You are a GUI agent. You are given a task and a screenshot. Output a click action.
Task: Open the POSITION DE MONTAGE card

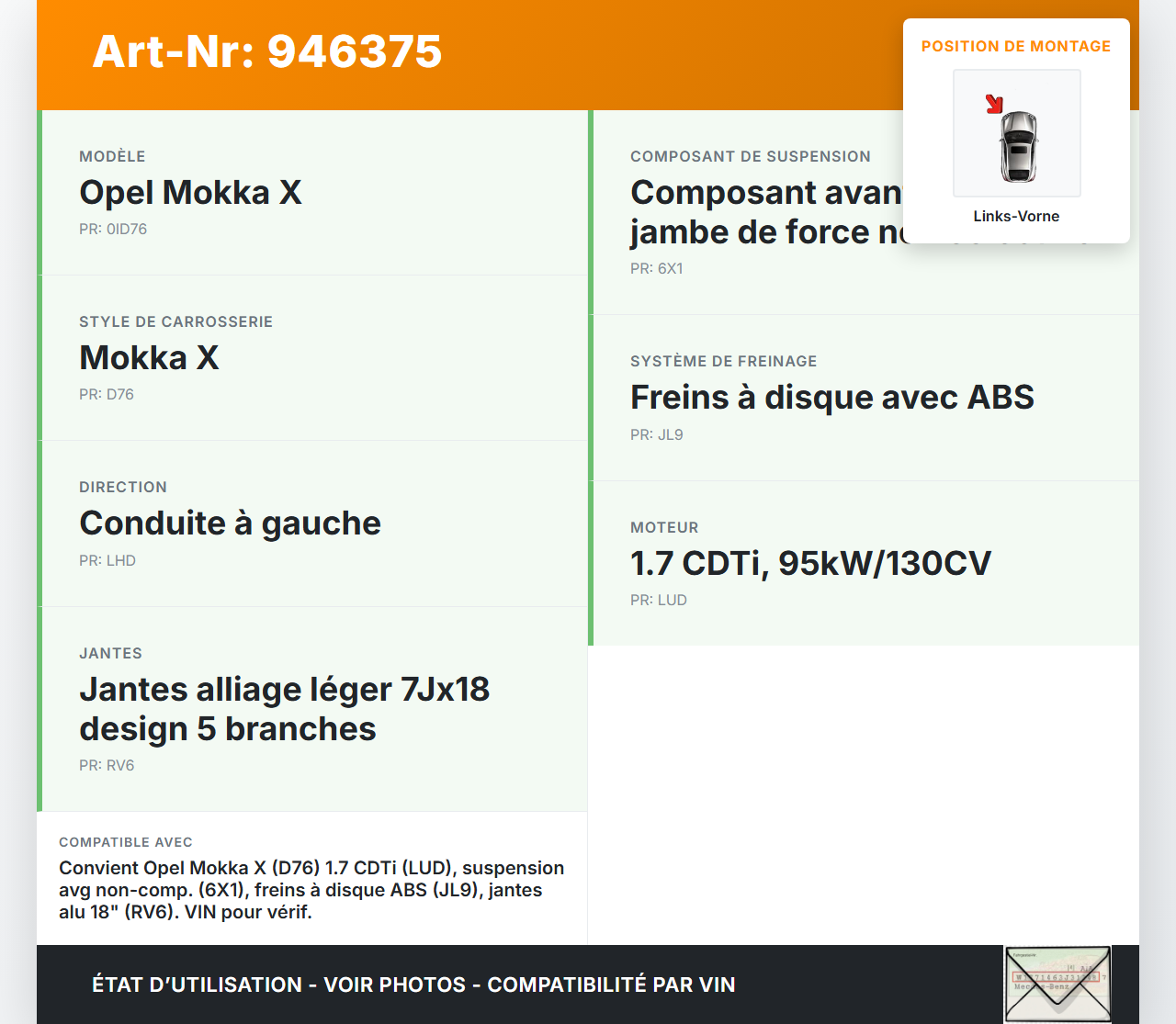pyautogui.click(x=1016, y=46)
